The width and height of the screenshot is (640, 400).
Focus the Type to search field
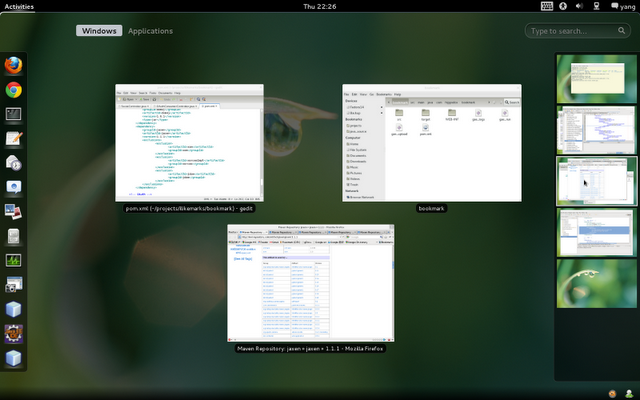click(578, 31)
